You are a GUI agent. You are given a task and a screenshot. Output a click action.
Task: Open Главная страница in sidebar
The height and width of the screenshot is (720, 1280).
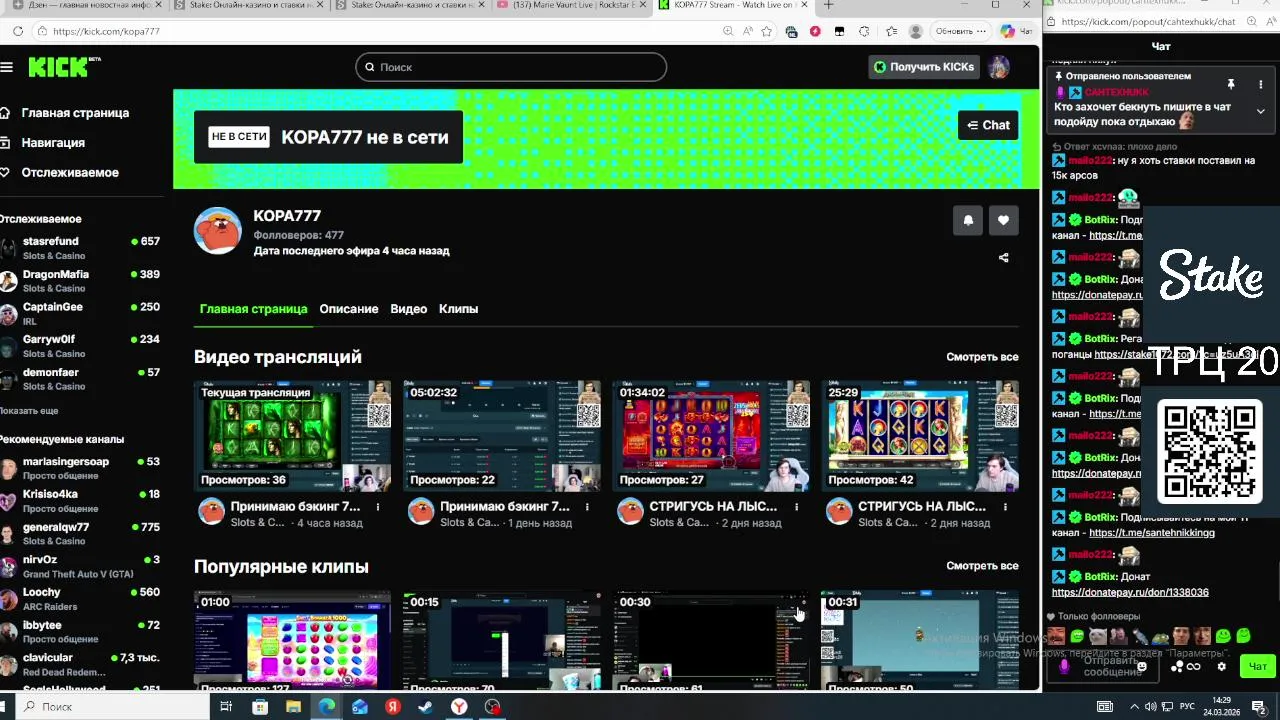[65, 113]
